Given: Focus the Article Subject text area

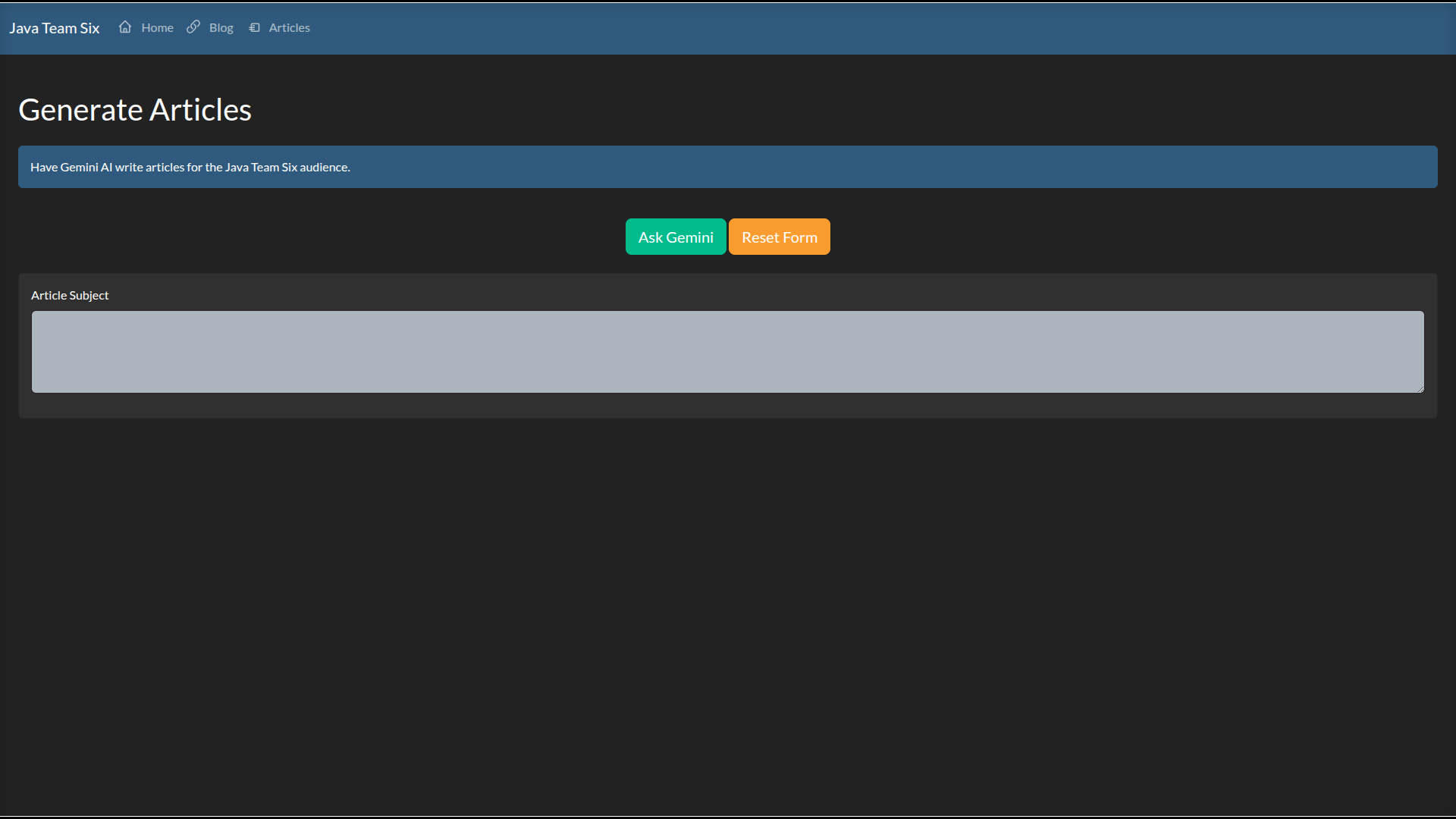Looking at the screenshot, I should 727,352.
